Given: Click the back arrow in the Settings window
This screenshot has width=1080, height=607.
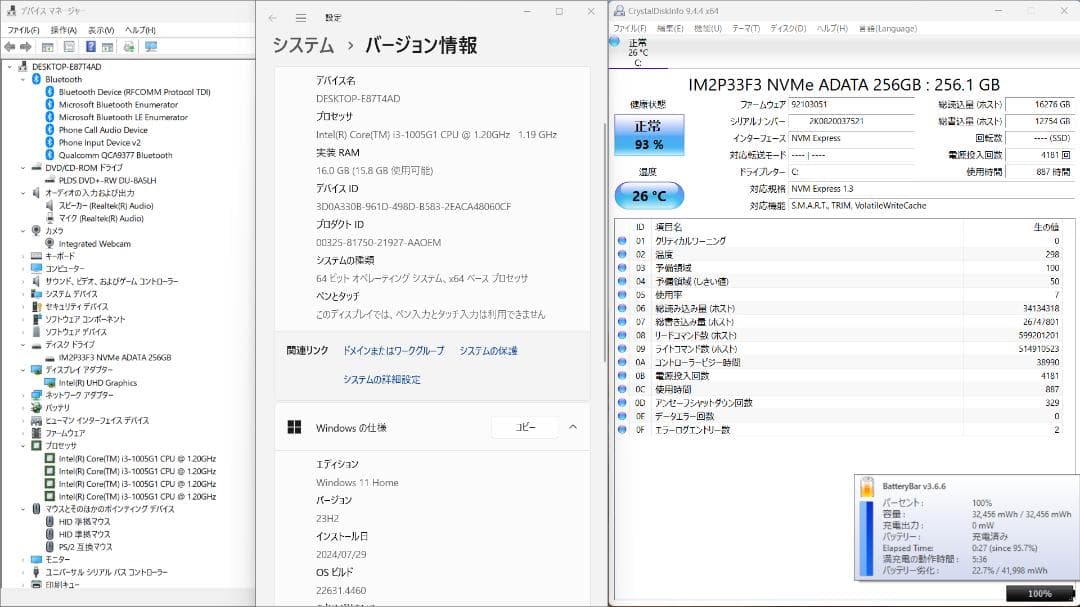Looking at the screenshot, I should coord(270,17).
